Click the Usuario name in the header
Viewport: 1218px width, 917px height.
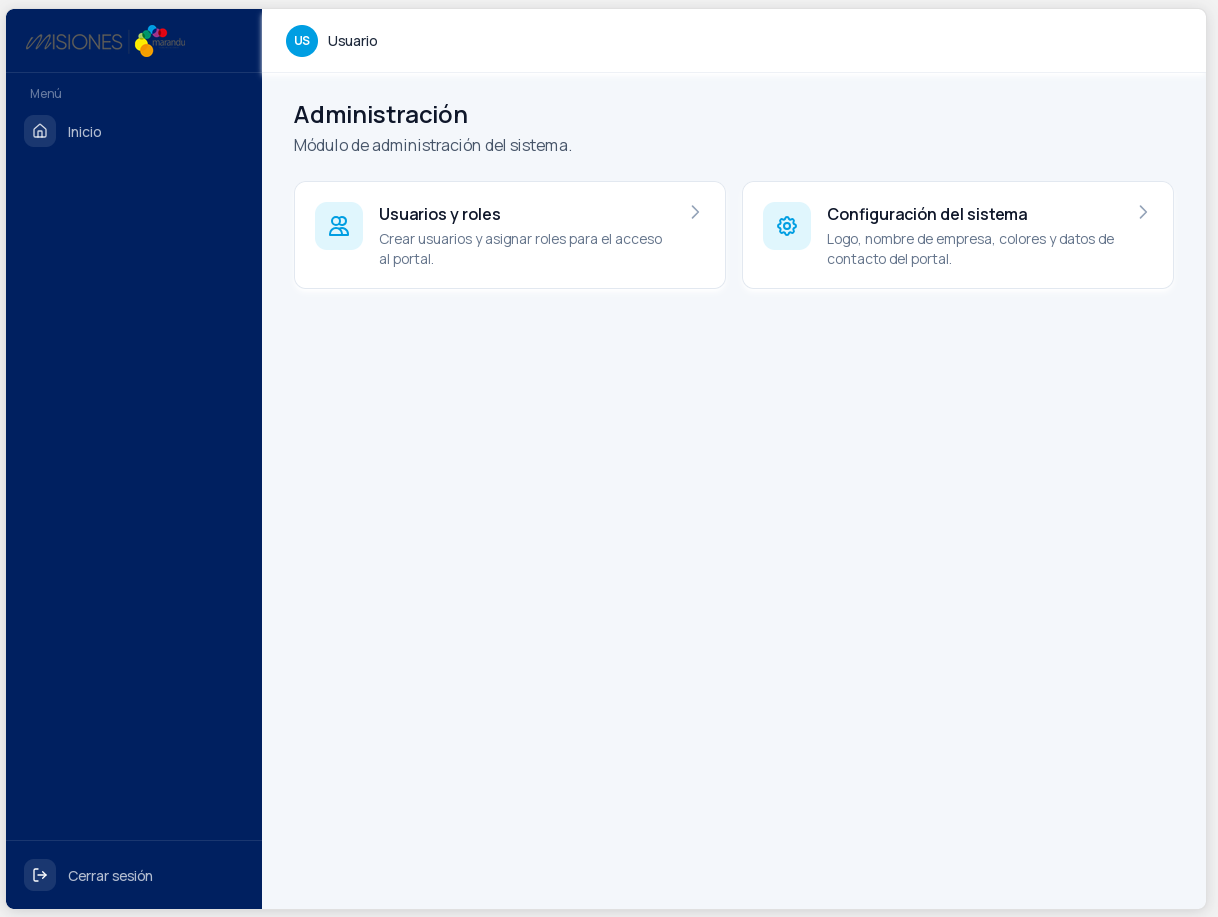coord(353,41)
